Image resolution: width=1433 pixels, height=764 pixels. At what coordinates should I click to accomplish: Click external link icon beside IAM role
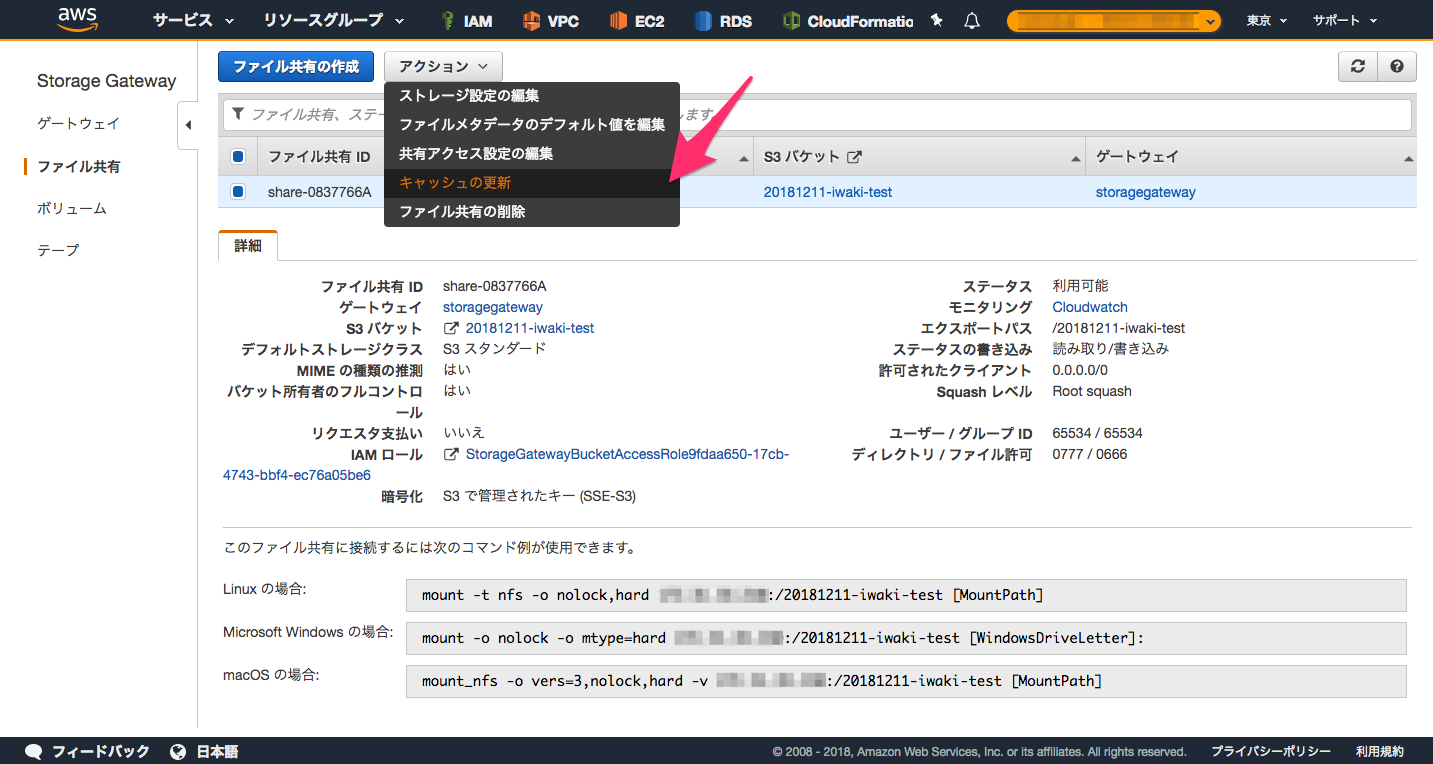451,454
